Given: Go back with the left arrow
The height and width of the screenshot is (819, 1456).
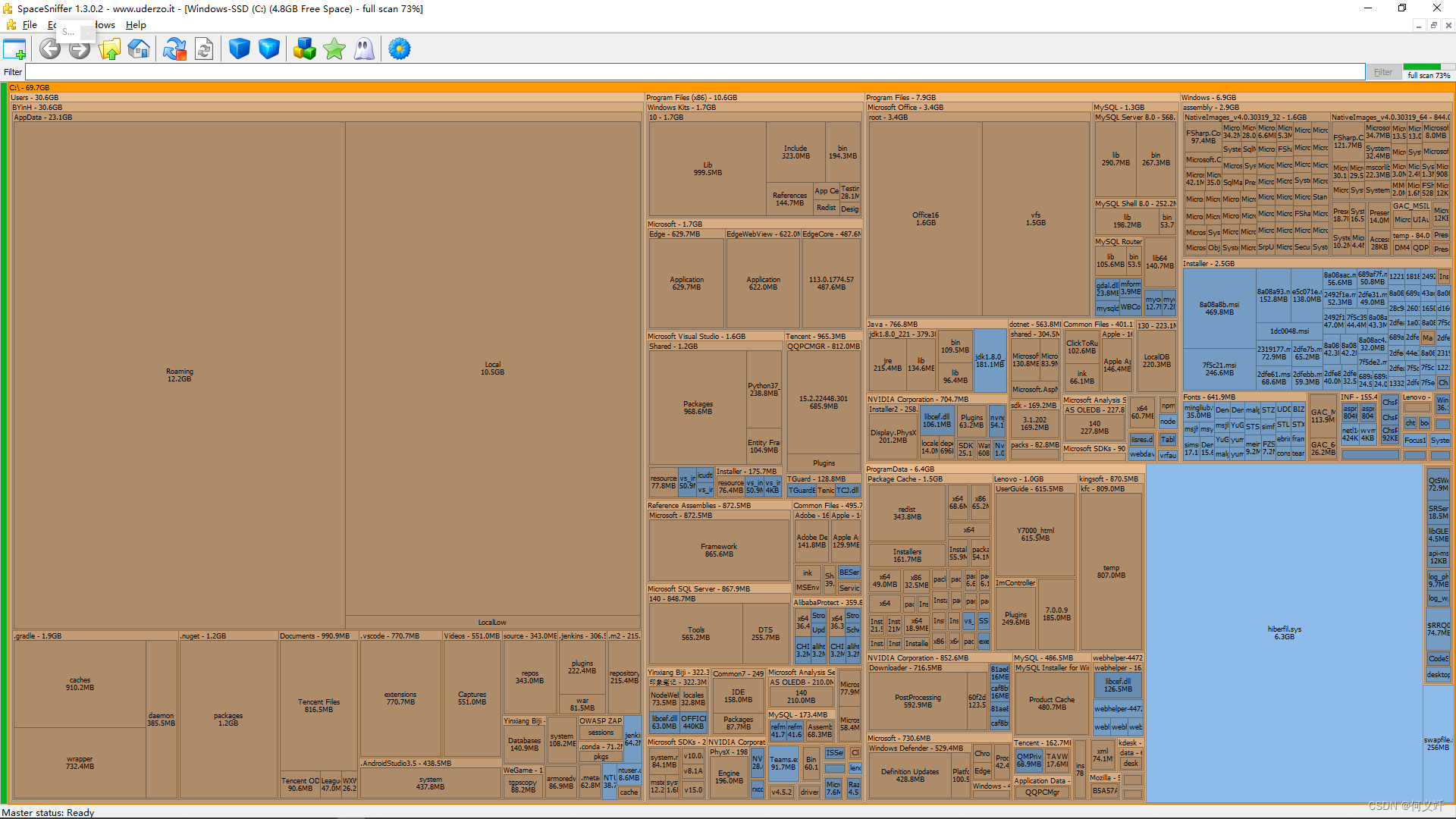Looking at the screenshot, I should (x=50, y=49).
